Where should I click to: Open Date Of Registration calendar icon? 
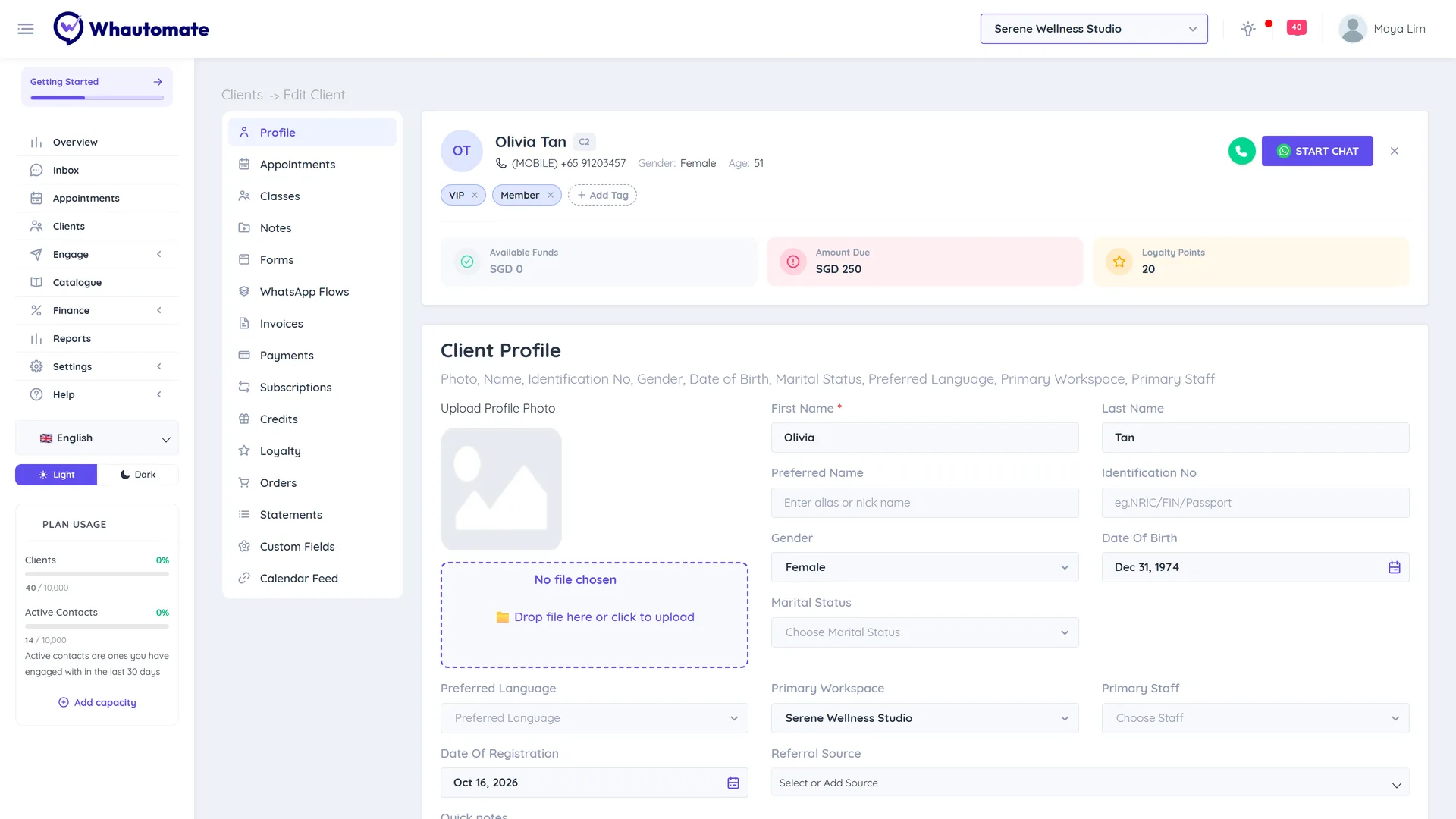(733, 783)
